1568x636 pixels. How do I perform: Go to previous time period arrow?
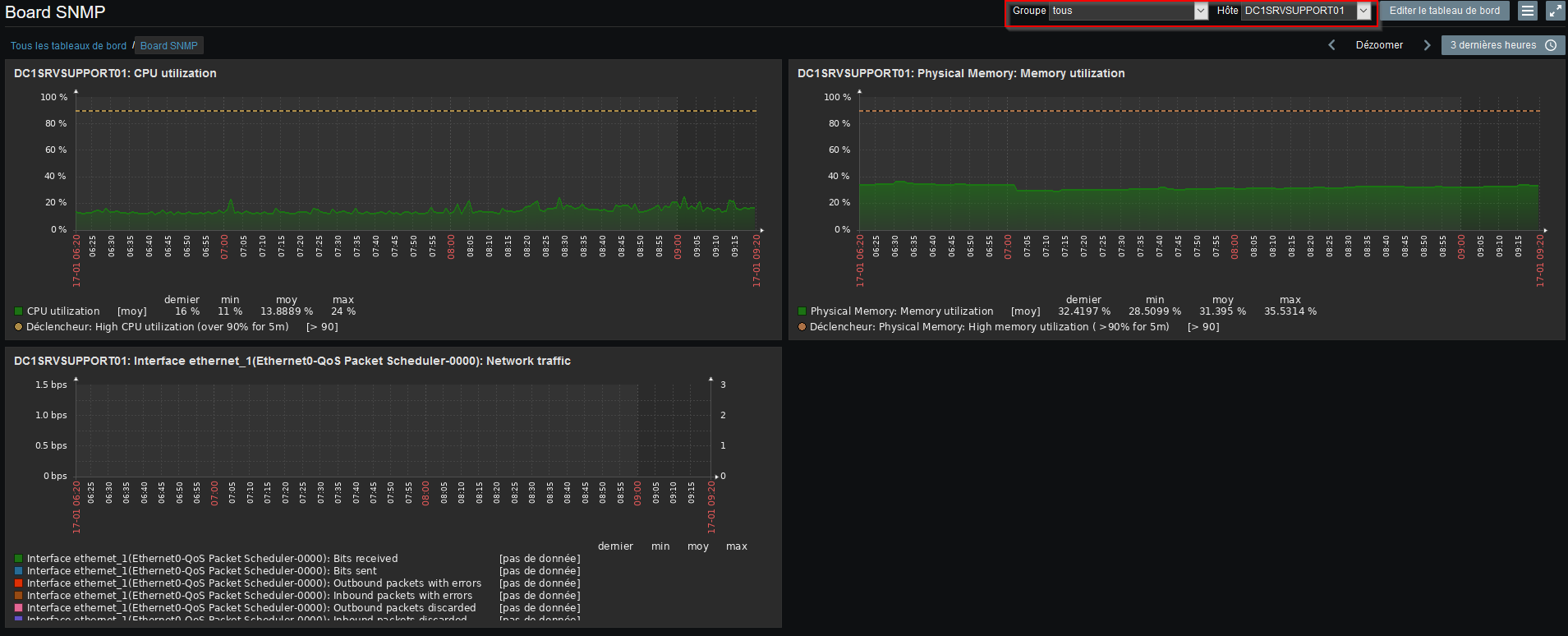[1331, 45]
